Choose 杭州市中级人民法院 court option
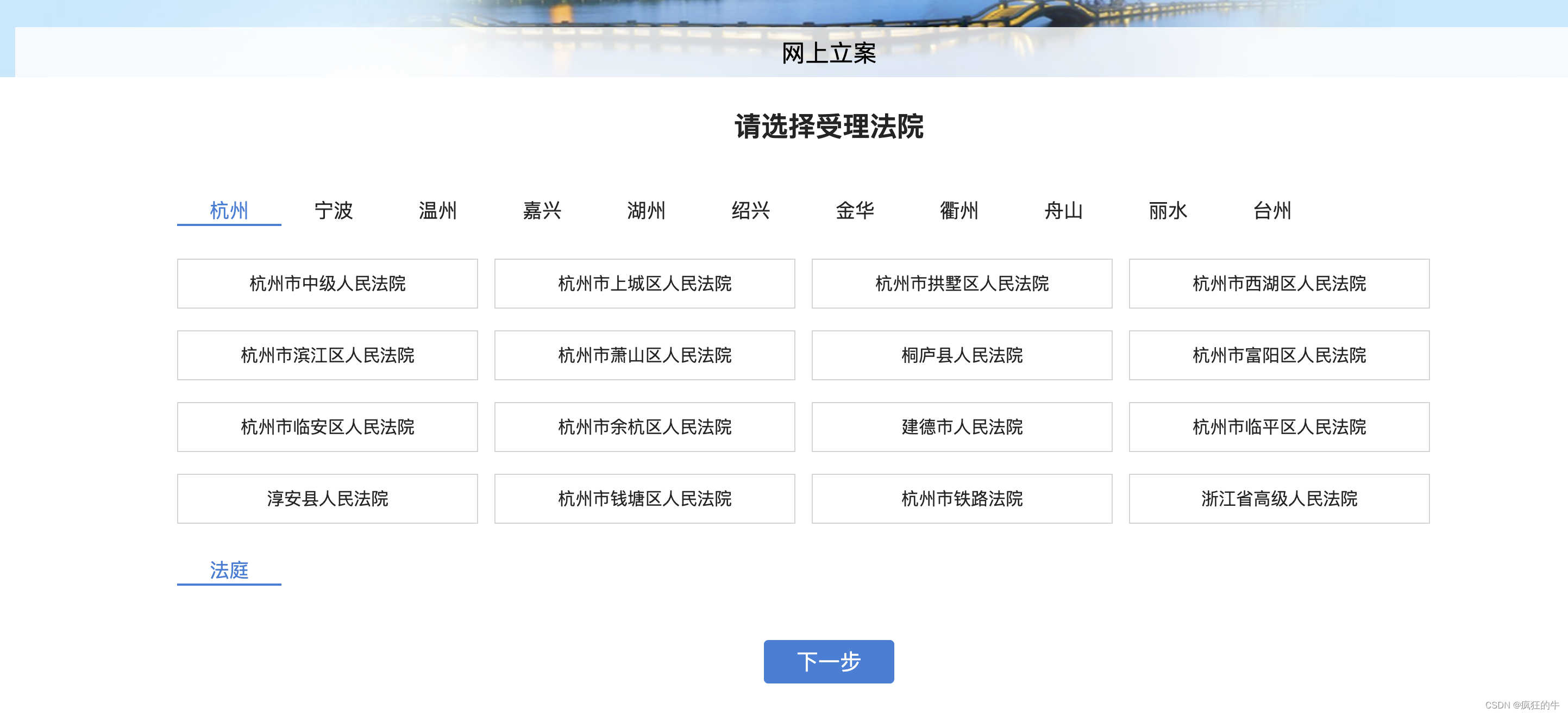 point(328,284)
